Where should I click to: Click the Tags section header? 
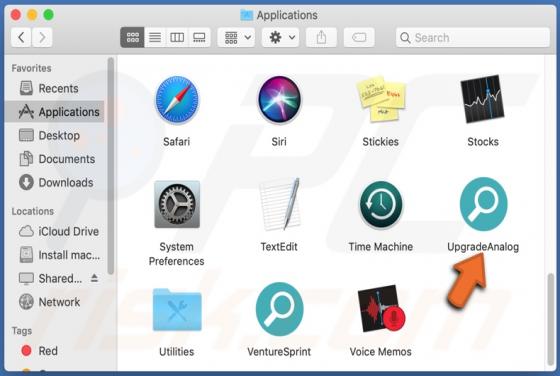(x=22, y=331)
